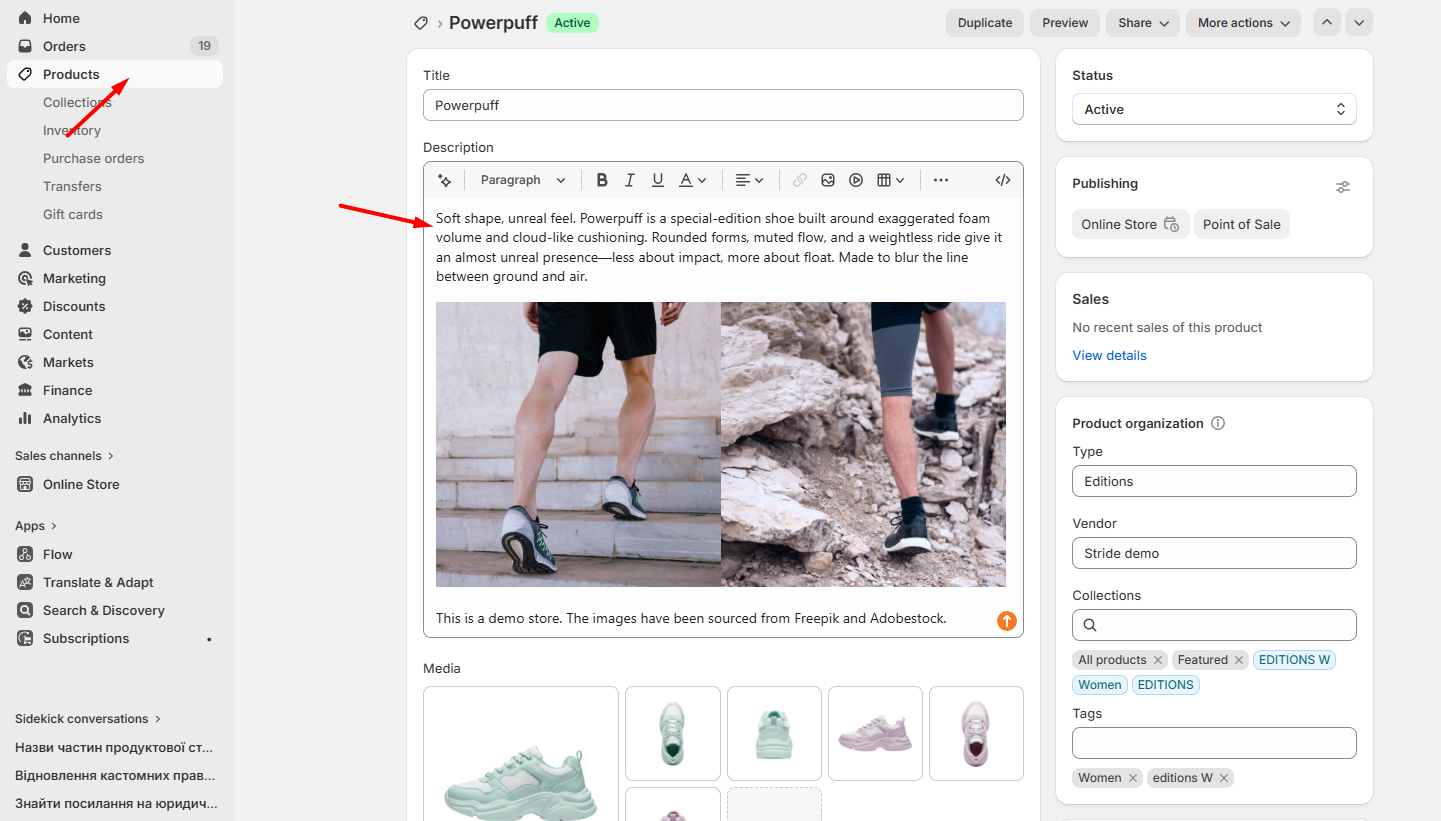
Task: Go to previous product with up chevron
Action: (x=1327, y=23)
